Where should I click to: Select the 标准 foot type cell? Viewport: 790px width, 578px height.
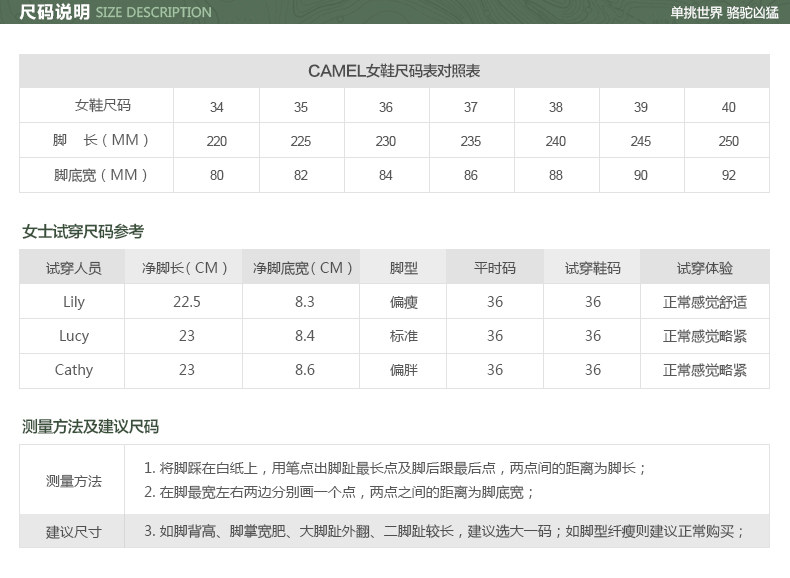click(404, 336)
